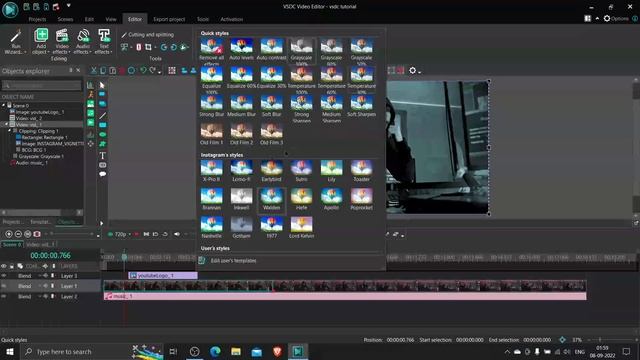Select the Cutting and splitting tool
This screenshot has width=640, height=360.
(x=148, y=35)
